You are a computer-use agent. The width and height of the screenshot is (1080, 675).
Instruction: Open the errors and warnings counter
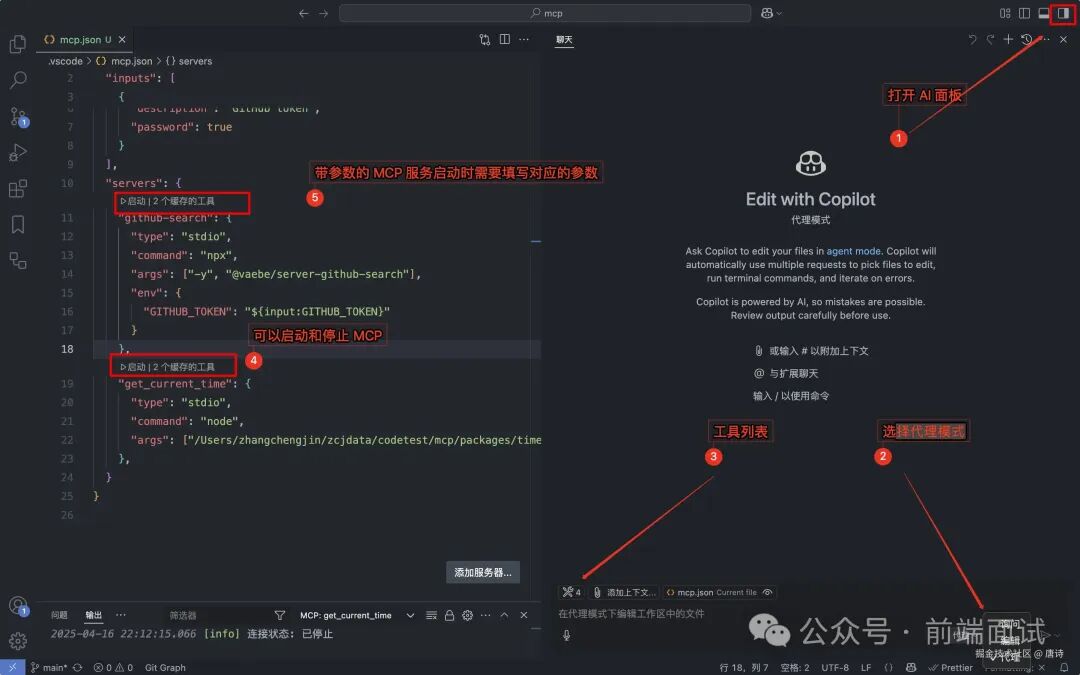click(113, 667)
